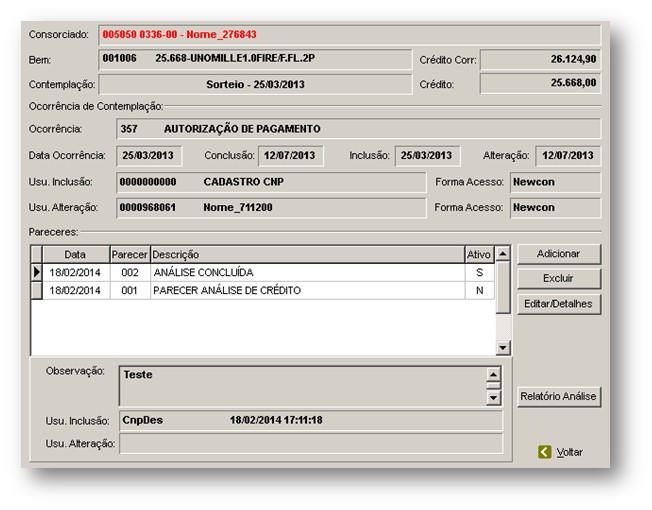The image size is (652, 510).
Task: Click the Ativo value S cell
Action: click(479, 273)
